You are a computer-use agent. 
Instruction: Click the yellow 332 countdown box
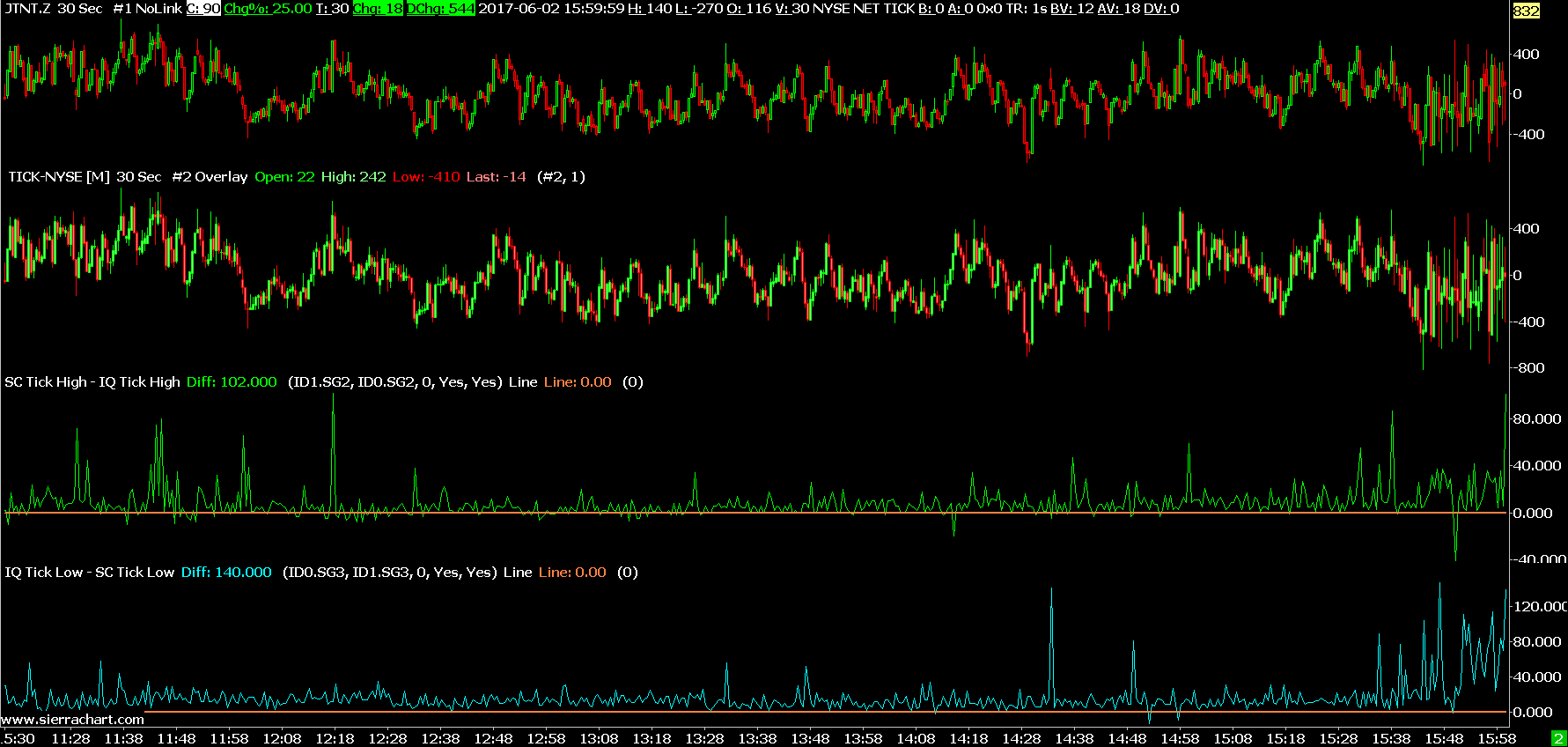pyautogui.click(x=1527, y=11)
